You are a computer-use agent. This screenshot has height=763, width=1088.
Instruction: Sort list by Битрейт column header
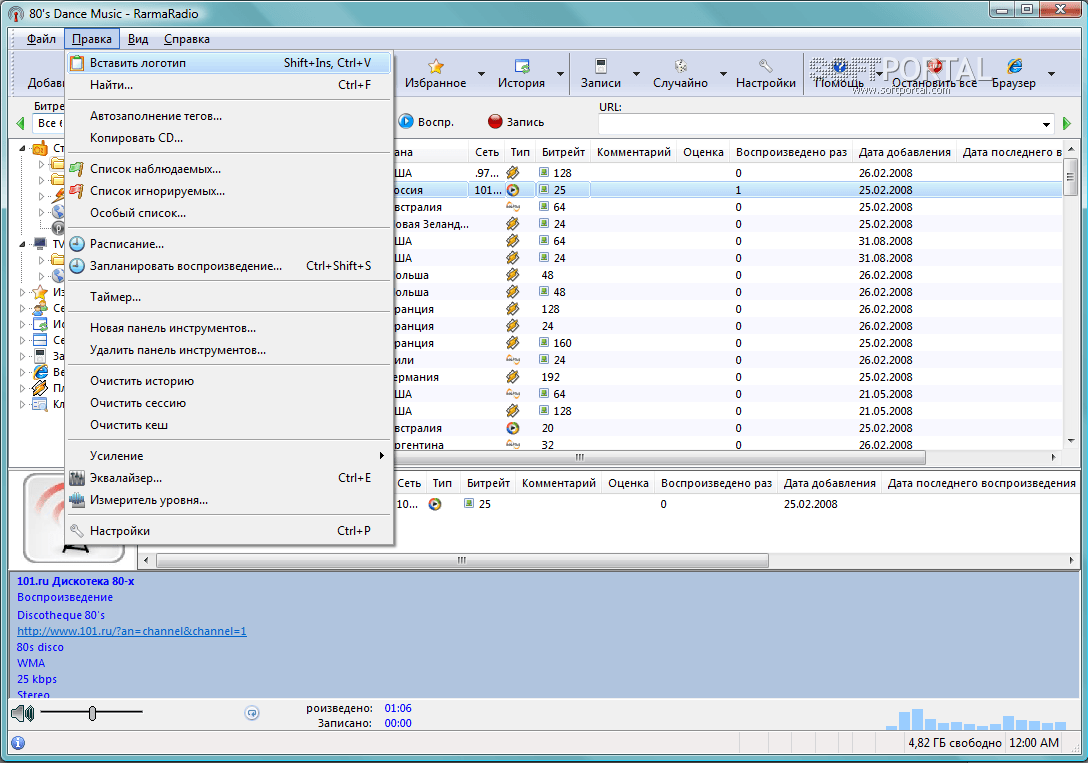pyautogui.click(x=562, y=152)
